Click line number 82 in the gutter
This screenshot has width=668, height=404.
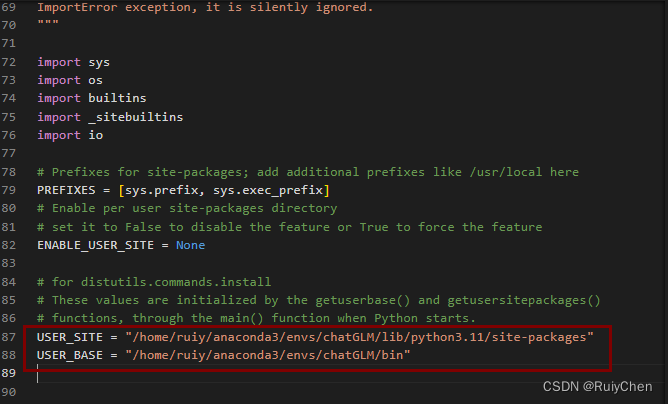click(x=9, y=245)
